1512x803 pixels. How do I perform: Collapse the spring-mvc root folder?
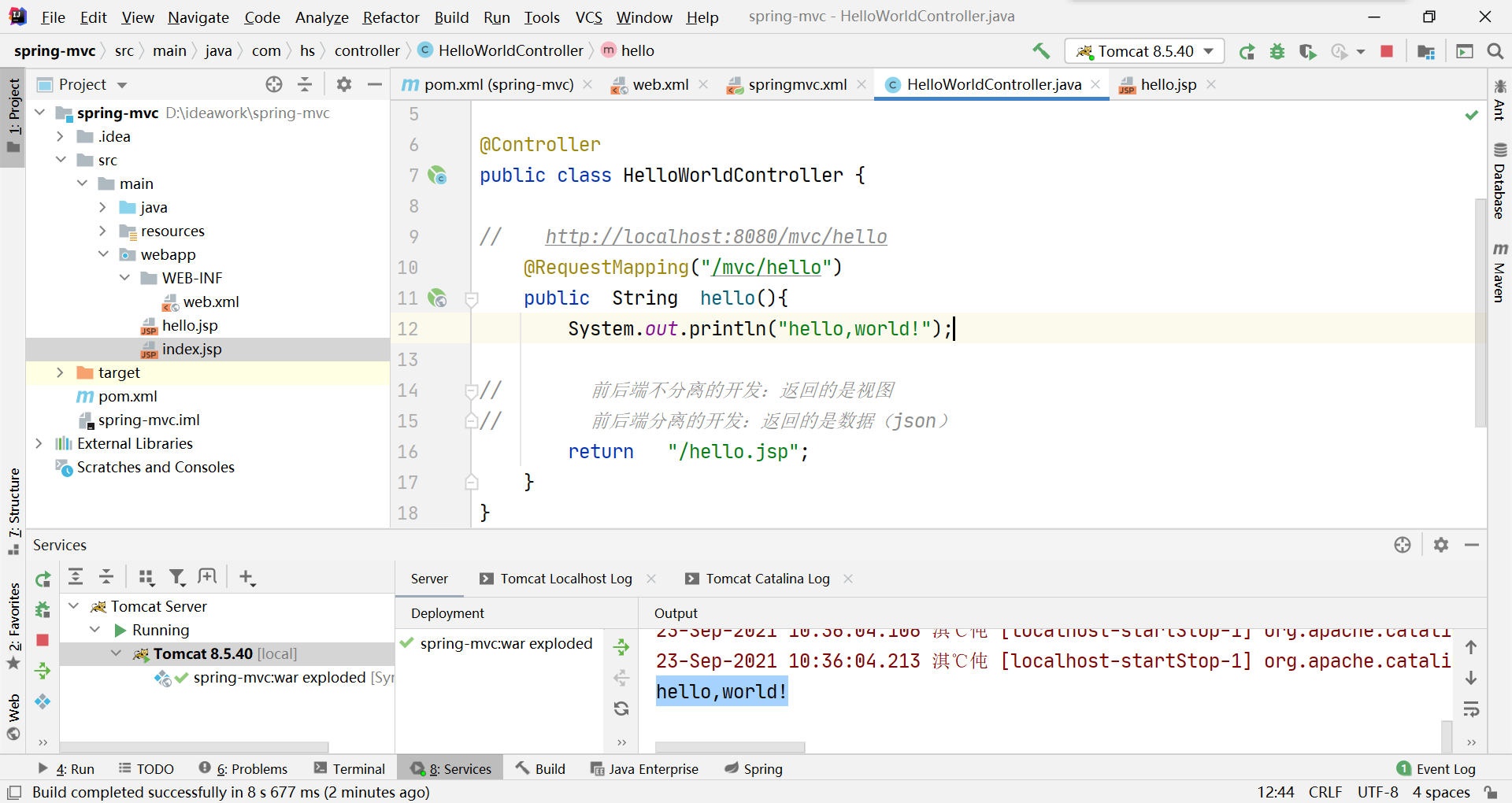coord(40,113)
